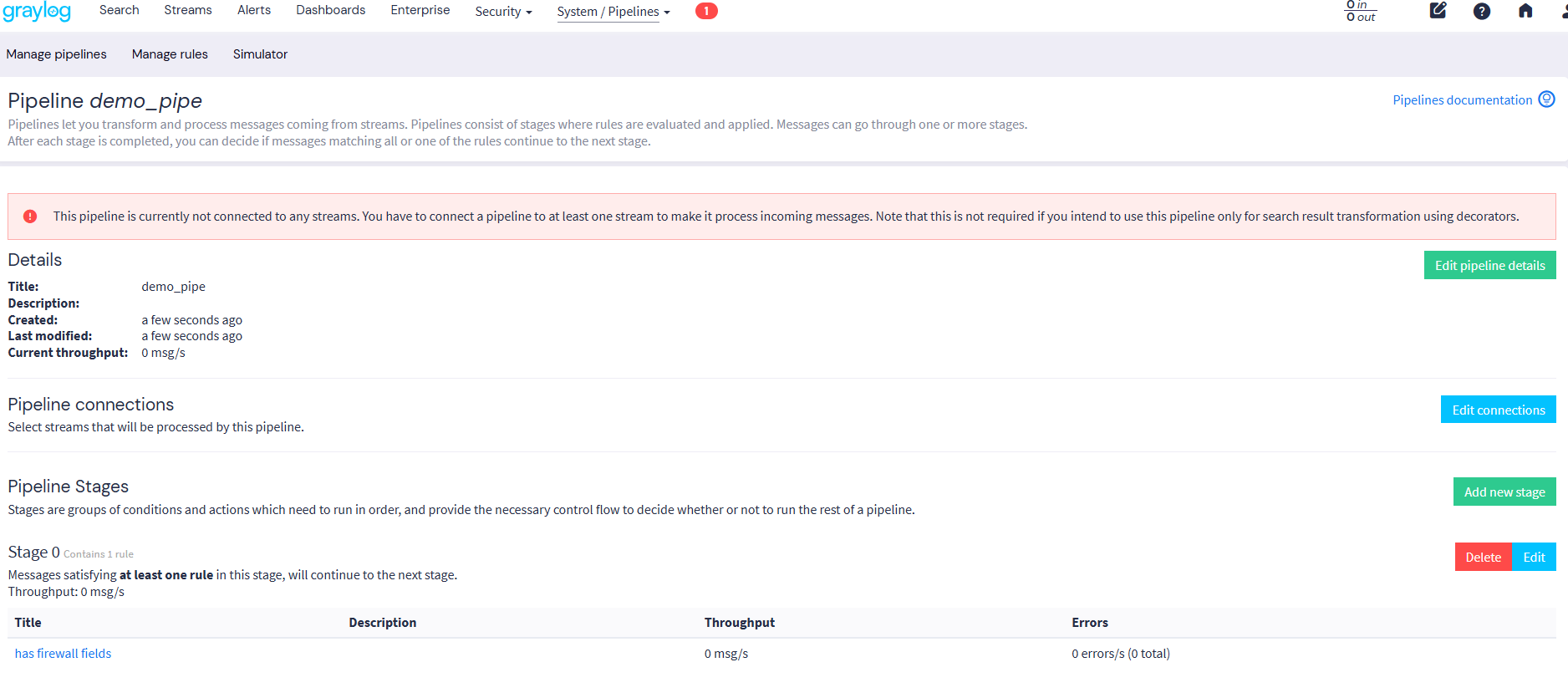Open the scratchpad edit icon
The image size is (1568, 698).
point(1438,11)
